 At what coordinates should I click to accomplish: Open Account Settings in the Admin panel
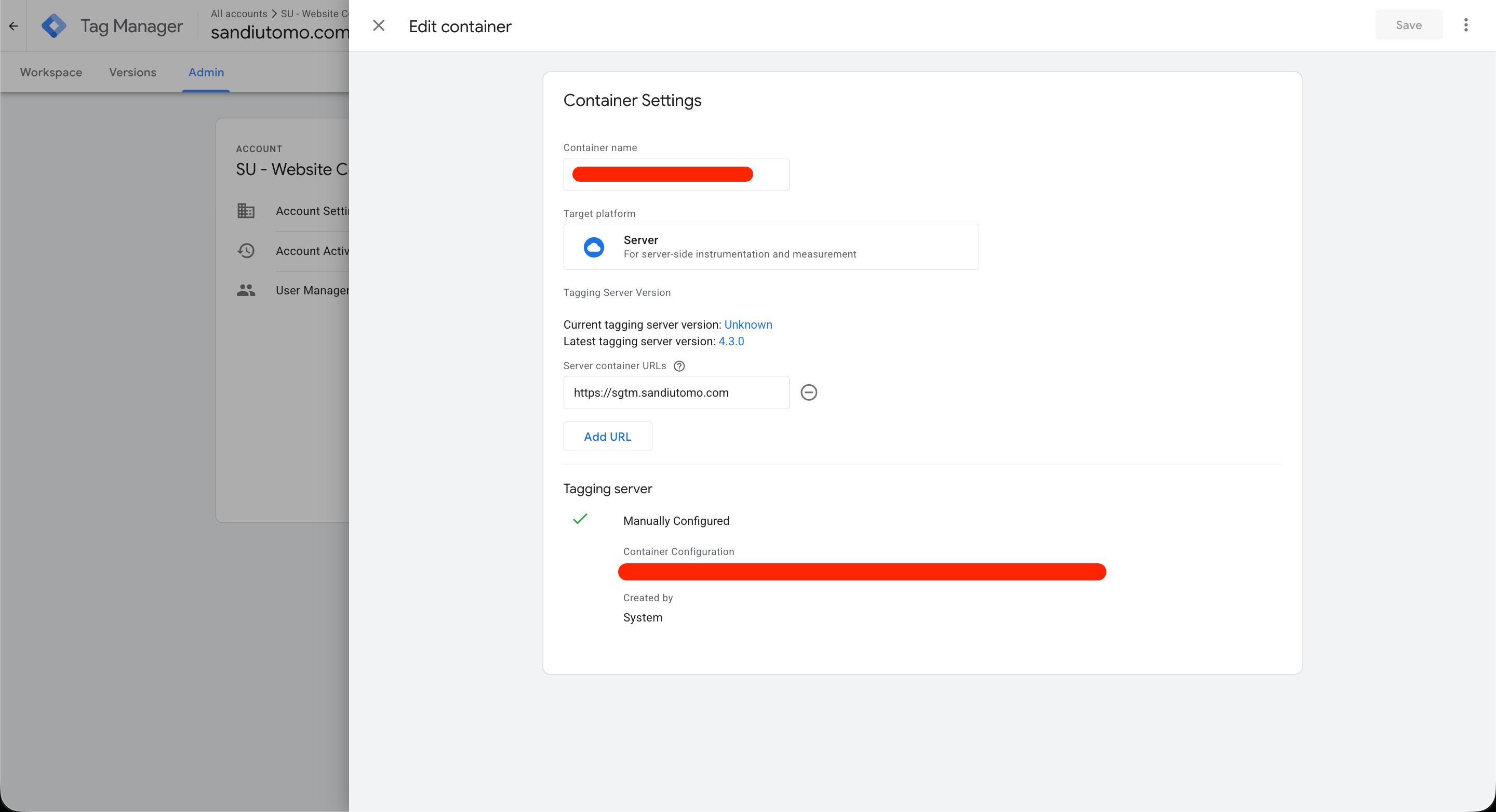[x=312, y=211]
